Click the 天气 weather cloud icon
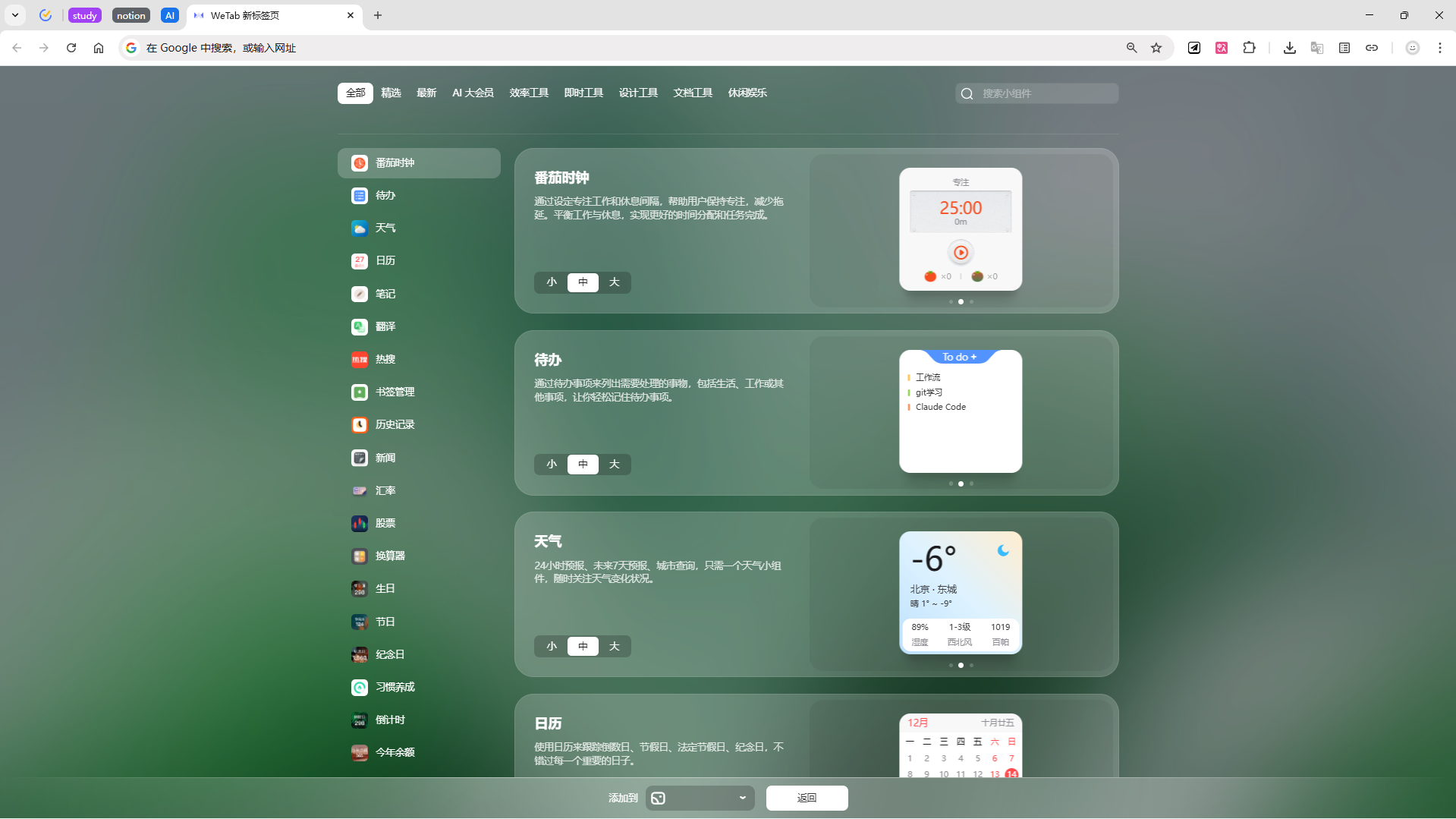The image size is (1456, 819). pyautogui.click(x=360, y=228)
